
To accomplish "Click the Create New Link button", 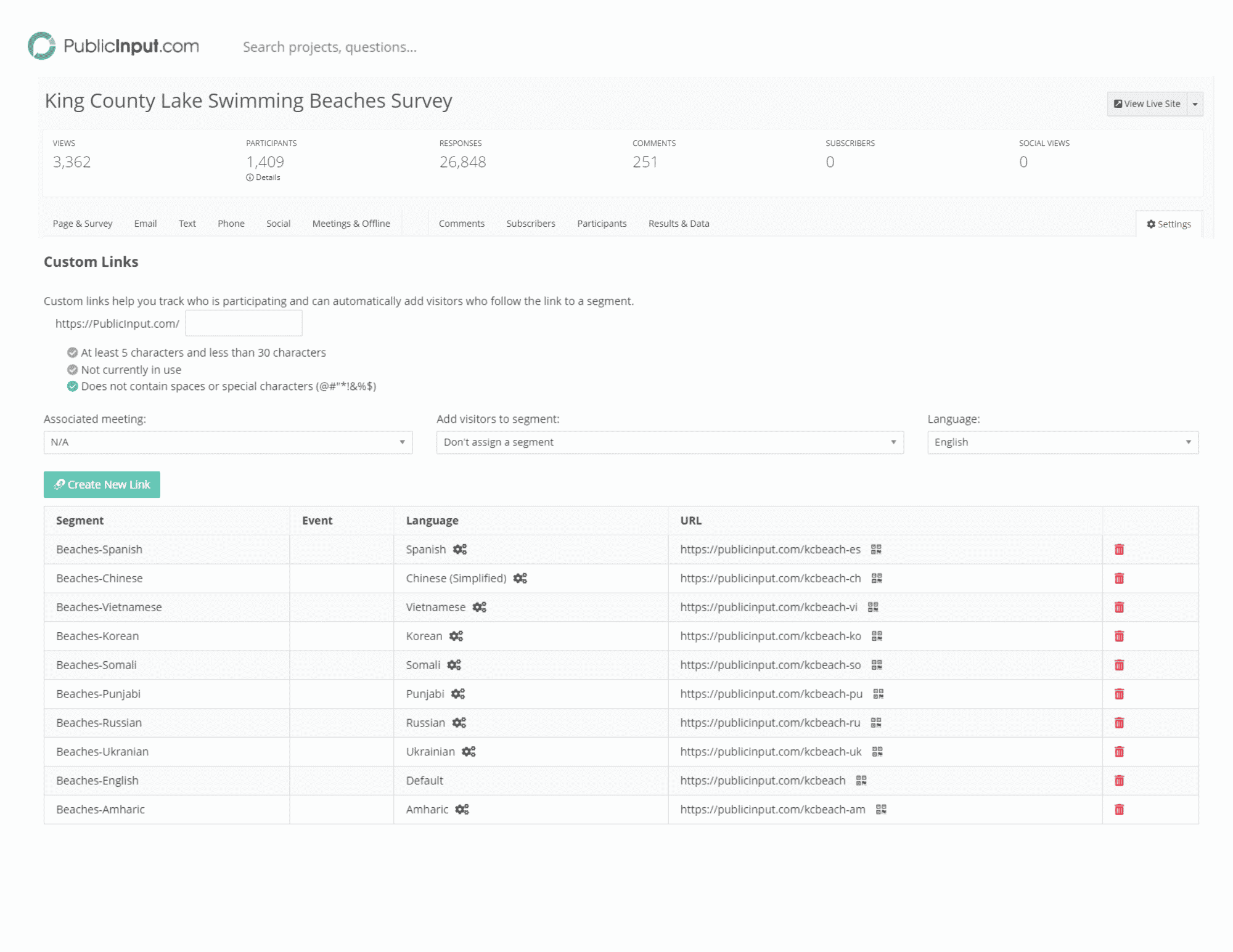I will tap(102, 484).
